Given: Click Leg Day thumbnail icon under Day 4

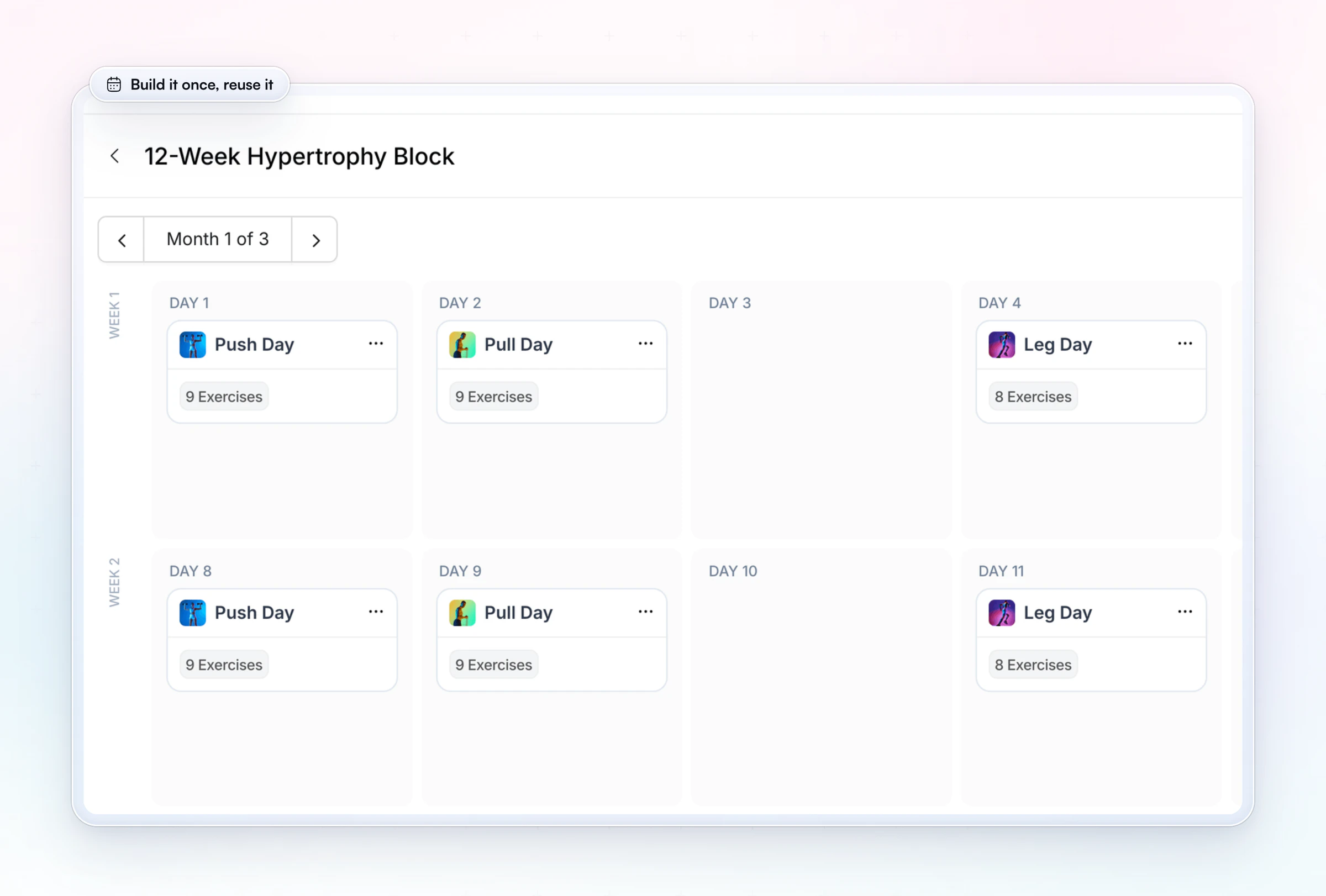Looking at the screenshot, I should [1002, 345].
